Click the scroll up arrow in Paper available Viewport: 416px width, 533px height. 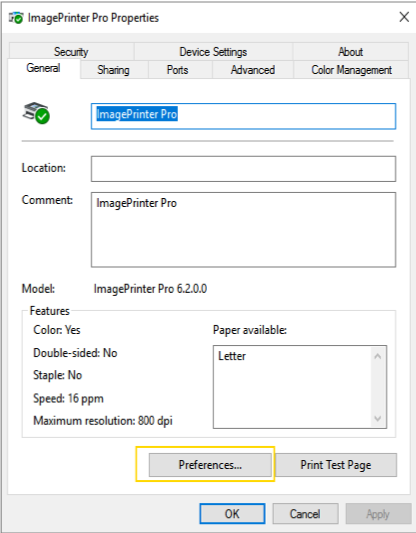pos(378,356)
